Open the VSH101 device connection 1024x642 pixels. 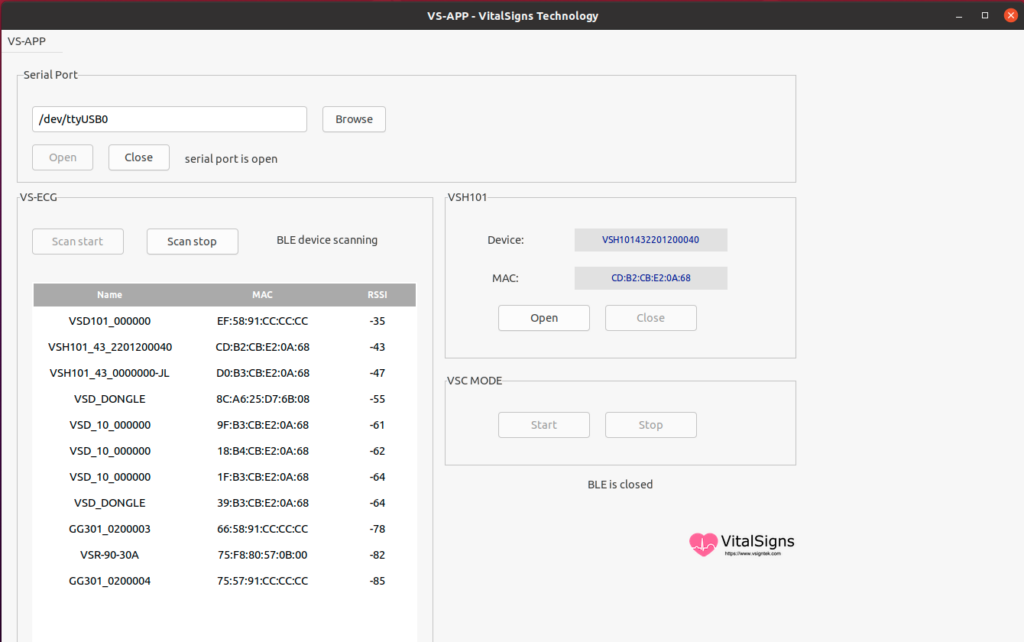tap(543, 317)
